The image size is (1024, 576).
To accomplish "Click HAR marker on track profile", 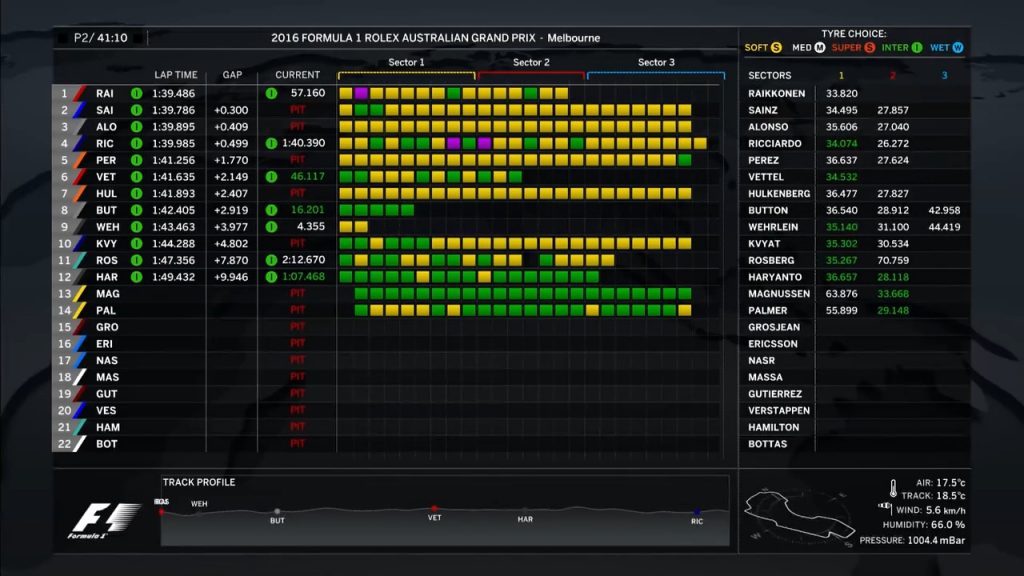I will coord(525,511).
